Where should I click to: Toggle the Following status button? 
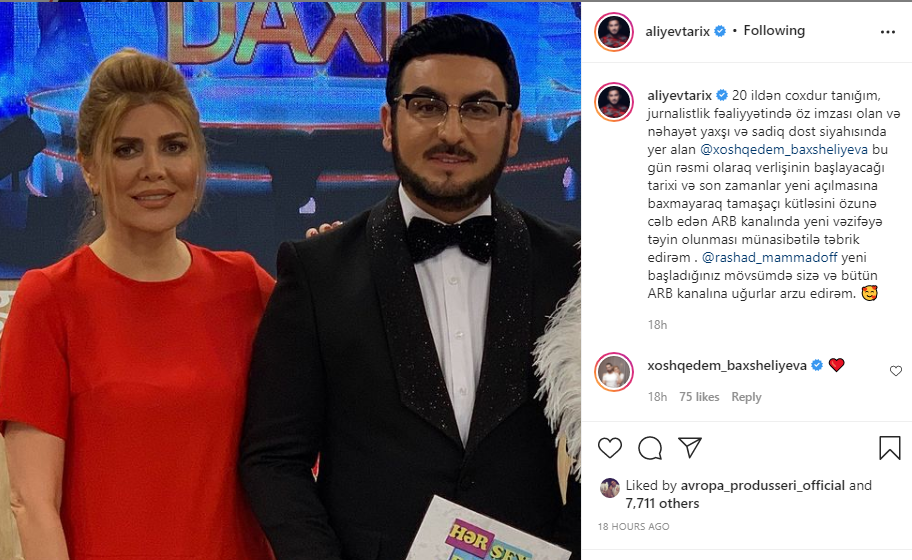point(774,30)
